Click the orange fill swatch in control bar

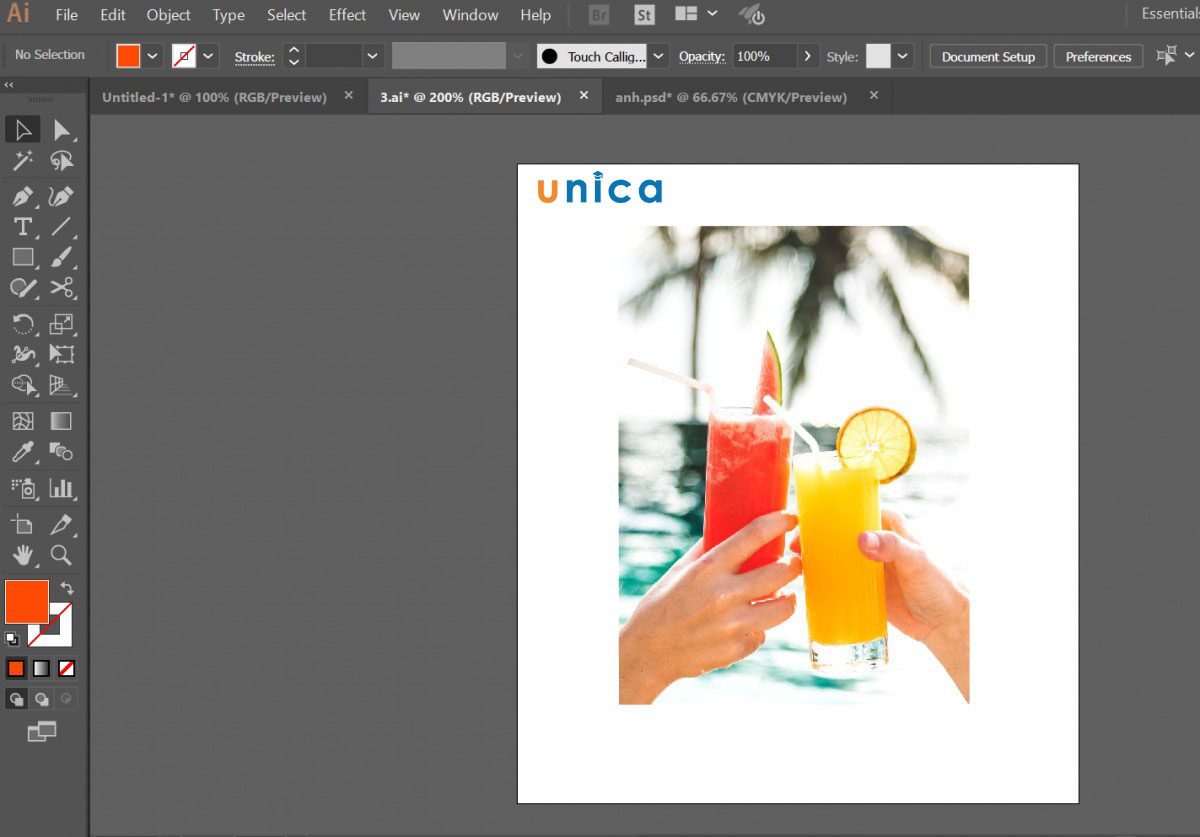[128, 56]
